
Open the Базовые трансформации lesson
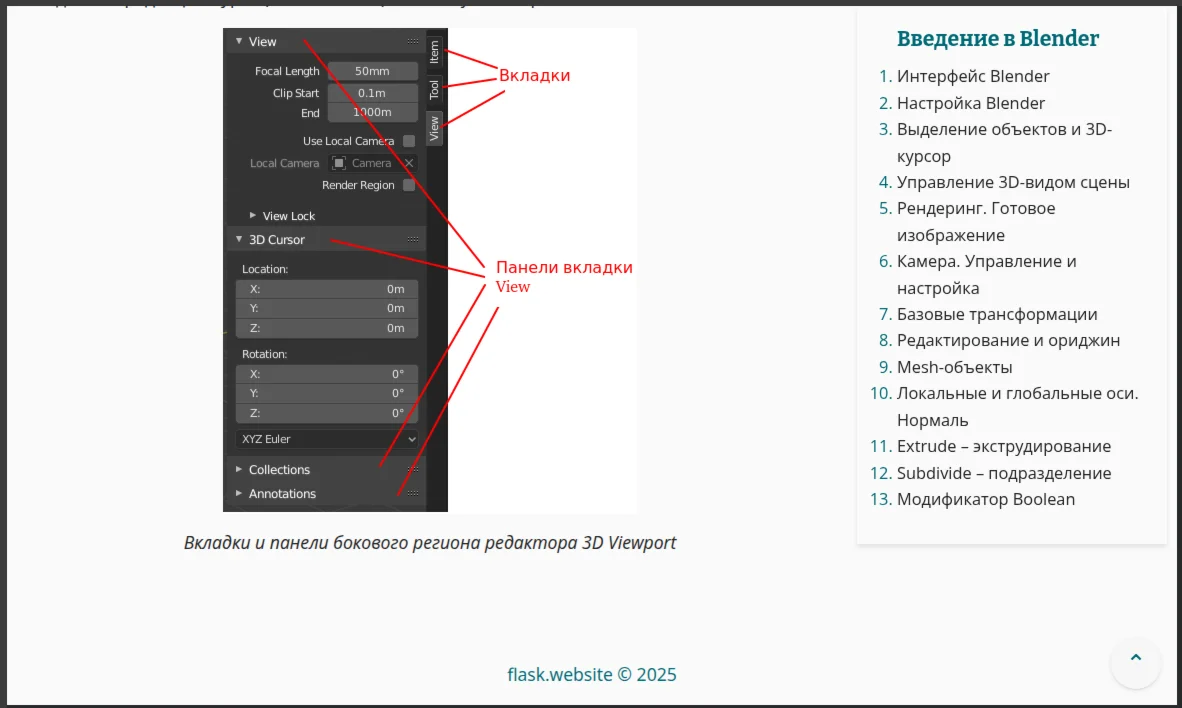[x=997, y=314]
